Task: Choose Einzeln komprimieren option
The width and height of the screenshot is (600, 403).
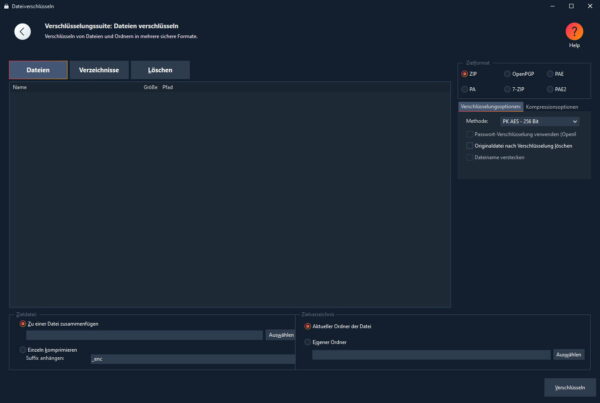Action: (23, 349)
